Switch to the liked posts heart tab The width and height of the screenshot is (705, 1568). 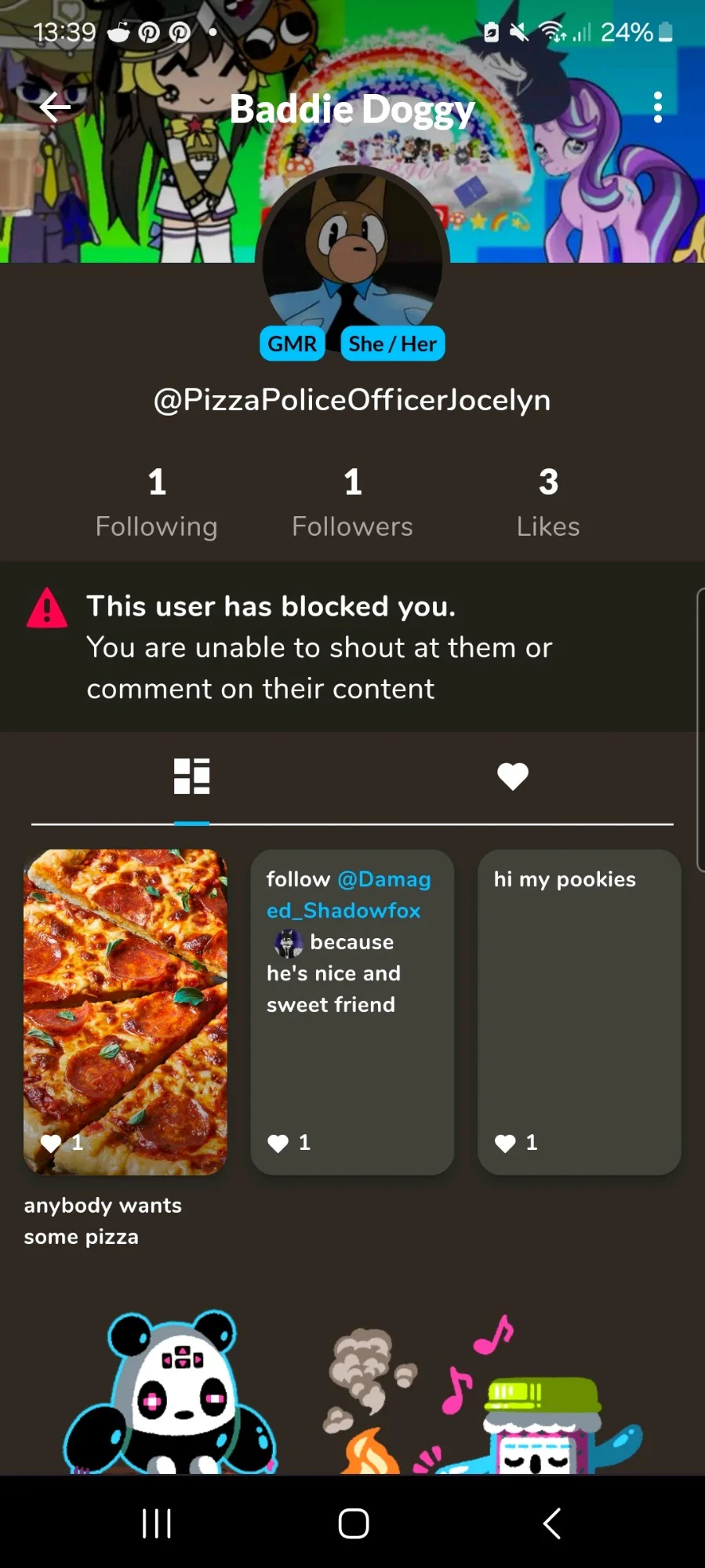pos(513,777)
